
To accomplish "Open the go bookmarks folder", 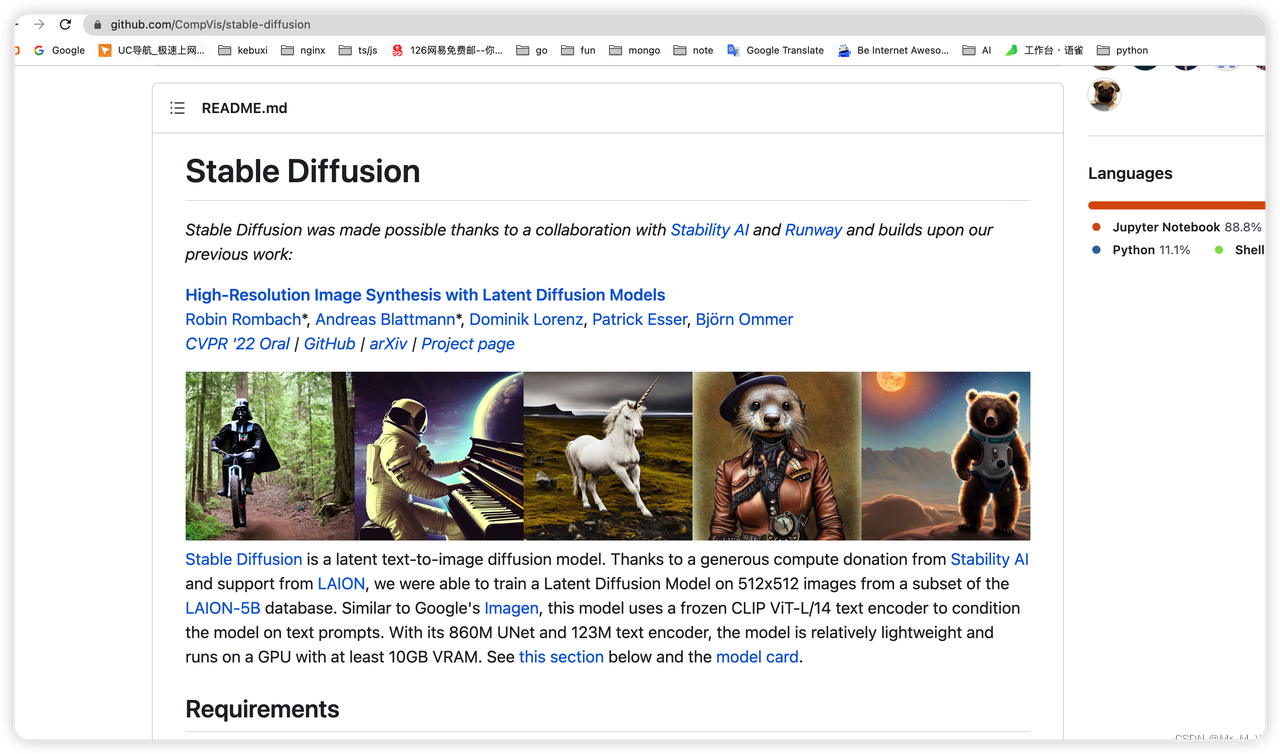I will (531, 50).
